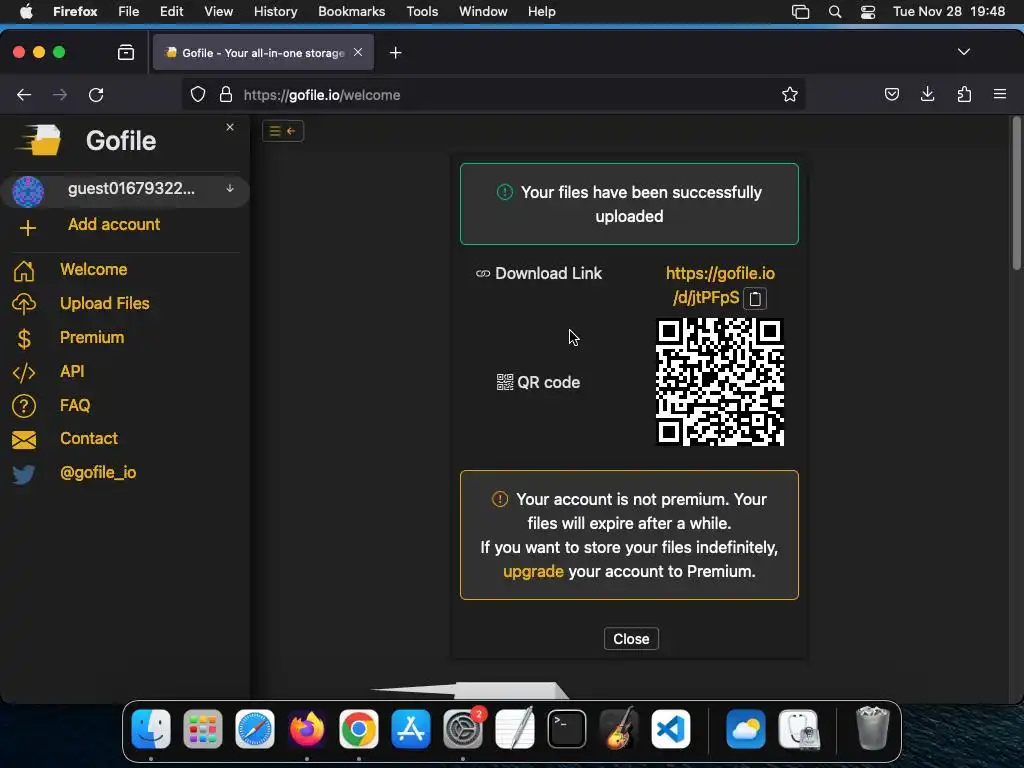The width and height of the screenshot is (1024, 768).
Task: Click the guest account avatar
Action: pos(28,191)
